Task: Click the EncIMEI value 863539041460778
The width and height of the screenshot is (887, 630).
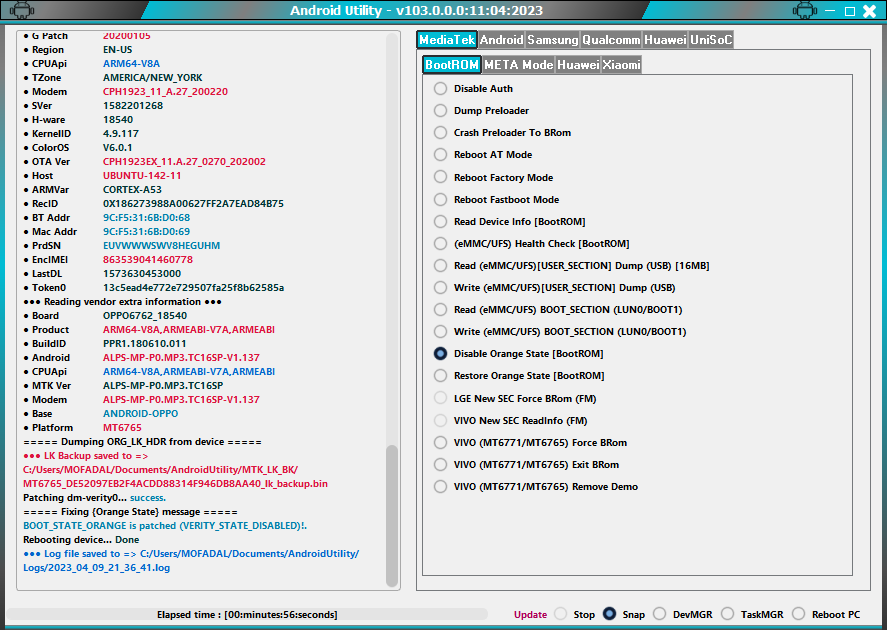Action: click(x=148, y=260)
